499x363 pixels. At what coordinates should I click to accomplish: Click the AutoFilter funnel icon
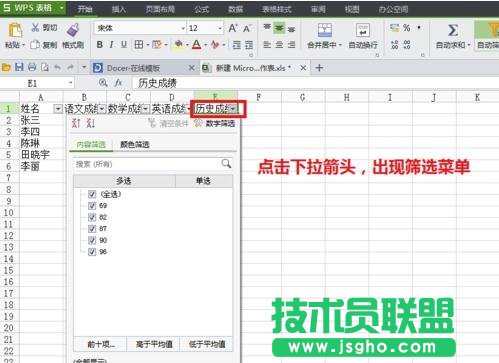pos(493,30)
